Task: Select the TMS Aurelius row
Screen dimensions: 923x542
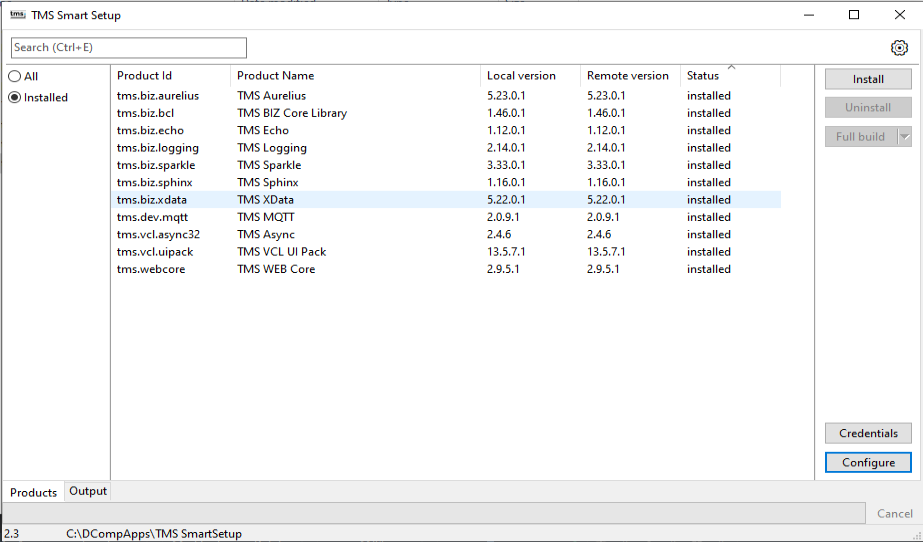Action: (271, 96)
